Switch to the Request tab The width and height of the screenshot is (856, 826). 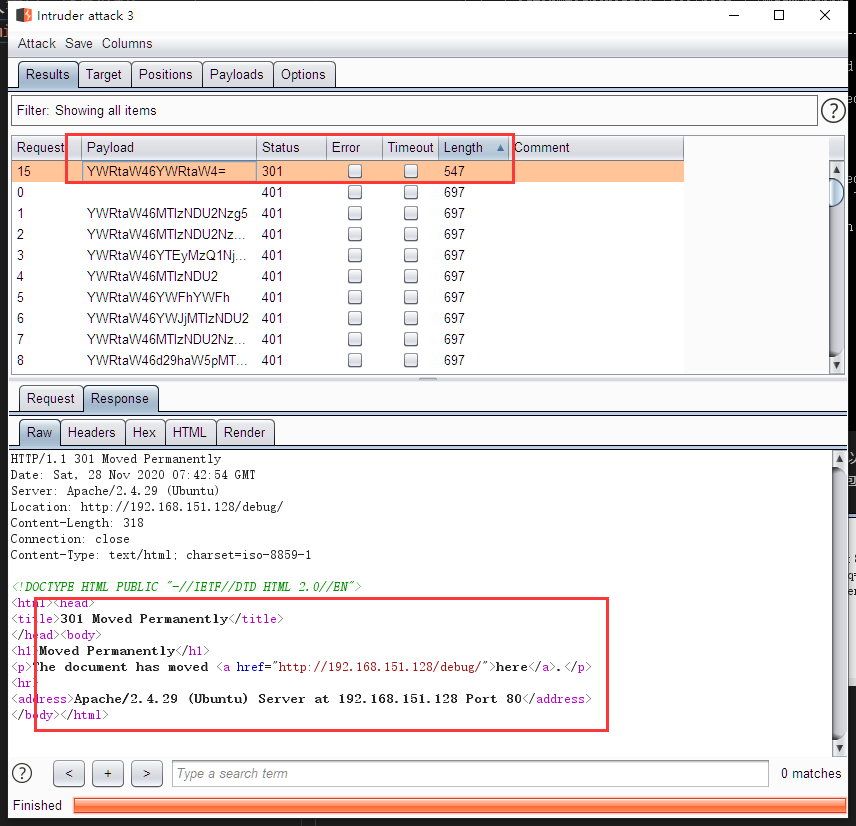pos(50,398)
